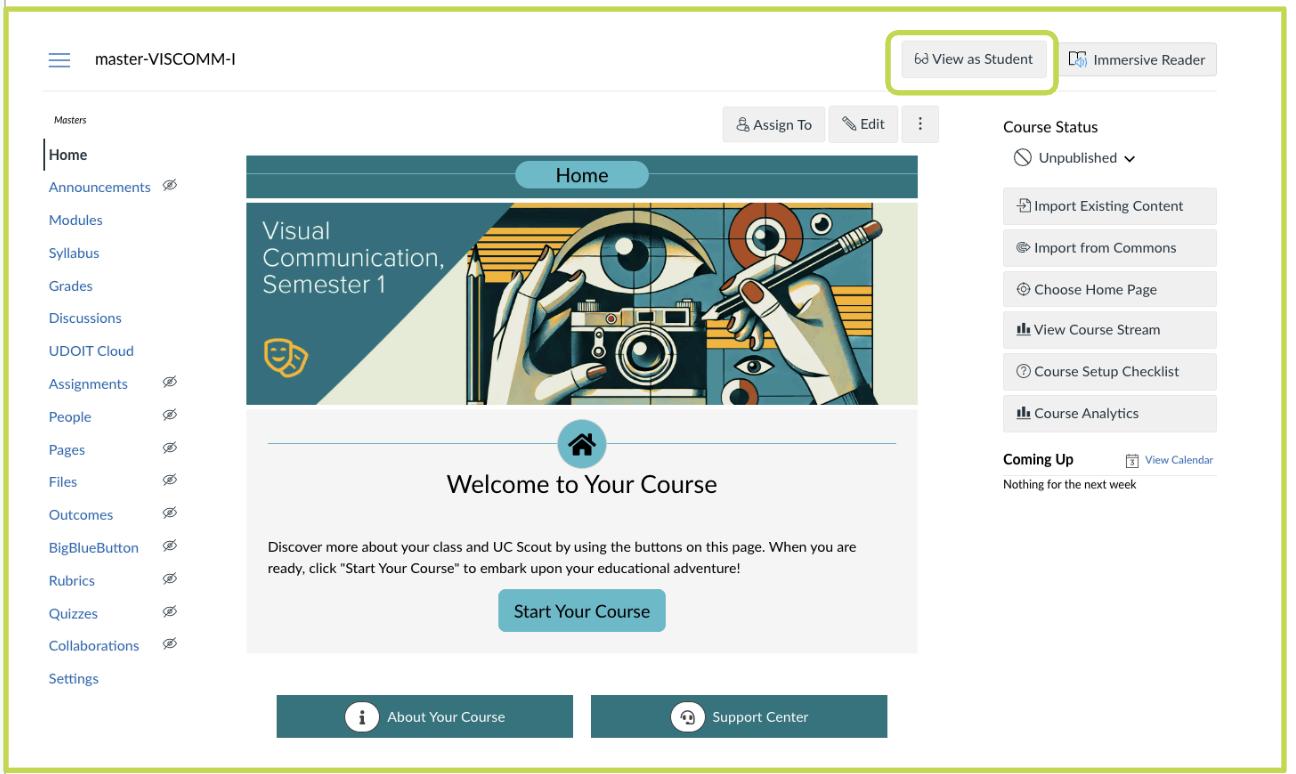Open About Your Course
This screenshot has width=1296, height=774.
coord(425,717)
